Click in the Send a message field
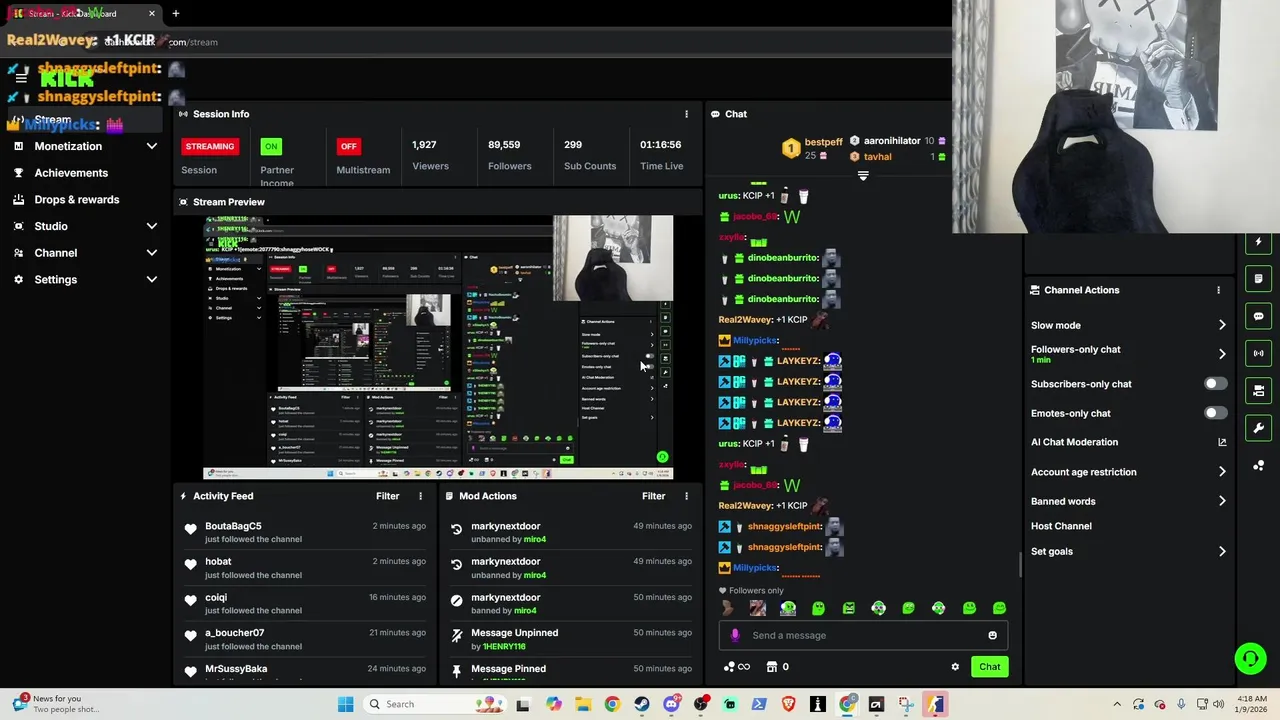This screenshot has width=1280, height=720. [x=862, y=635]
